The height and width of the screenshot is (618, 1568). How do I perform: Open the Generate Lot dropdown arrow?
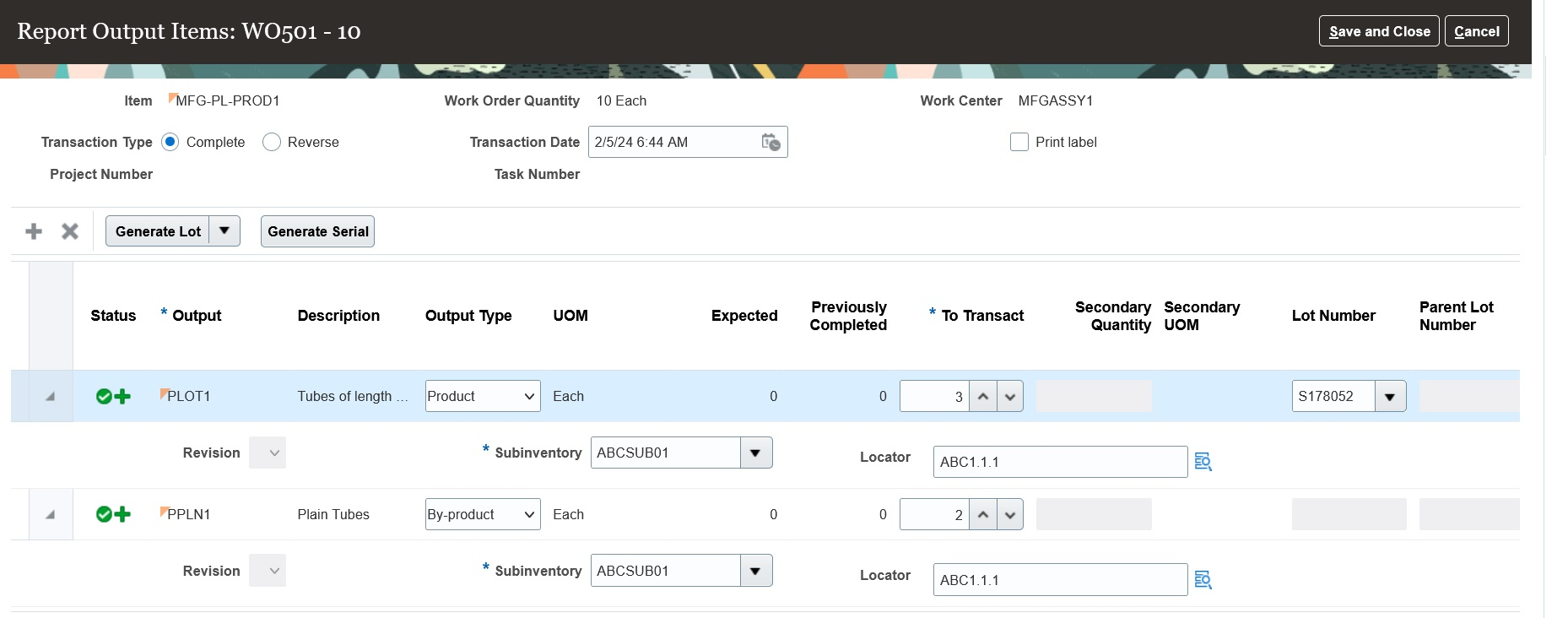click(x=224, y=231)
